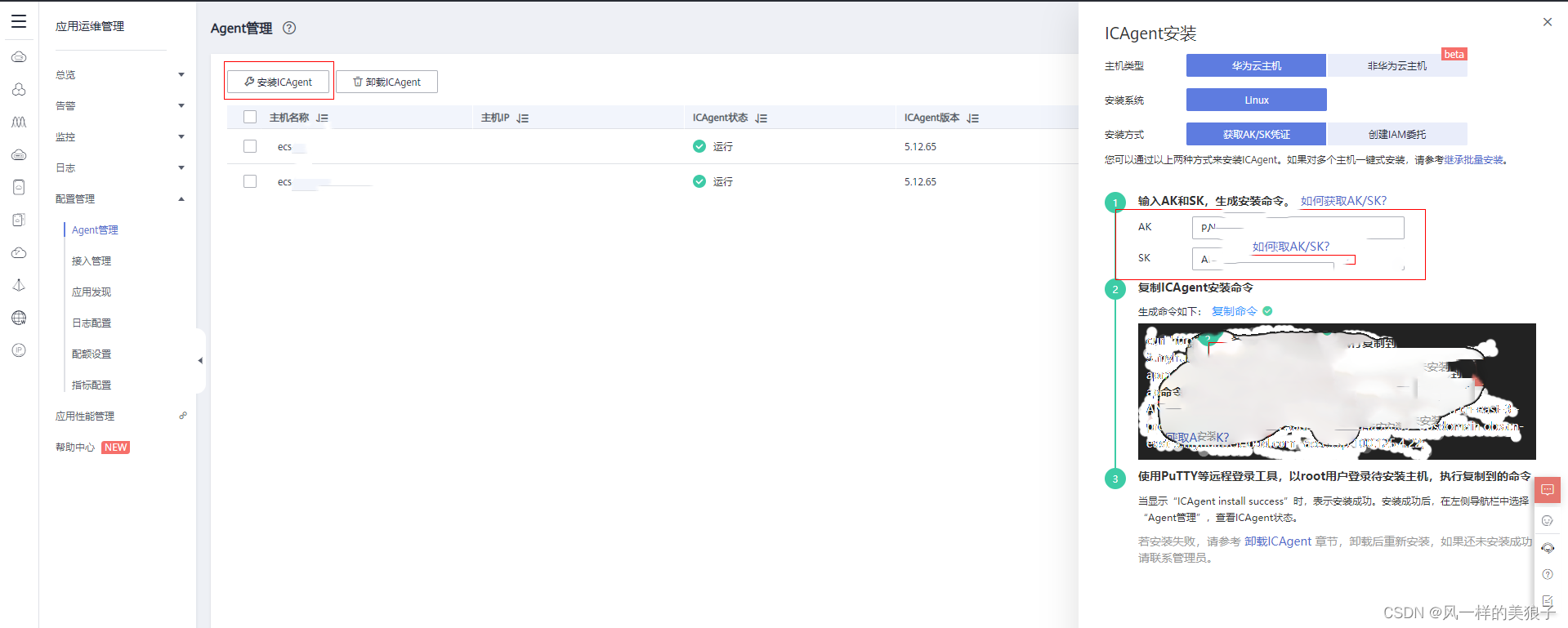Open 如何获取AK/SK? link beside step one heading
Screen dimensions: 1568x628
point(1343,201)
